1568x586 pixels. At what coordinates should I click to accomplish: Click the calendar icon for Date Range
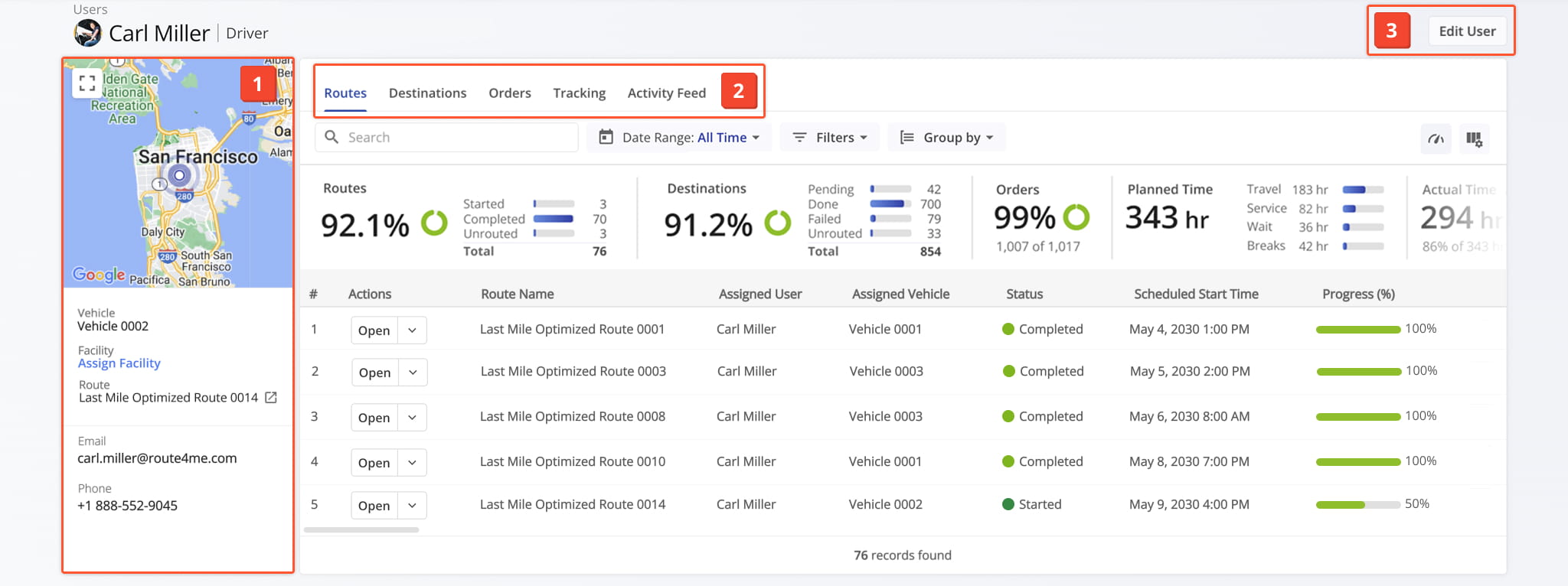click(x=606, y=137)
